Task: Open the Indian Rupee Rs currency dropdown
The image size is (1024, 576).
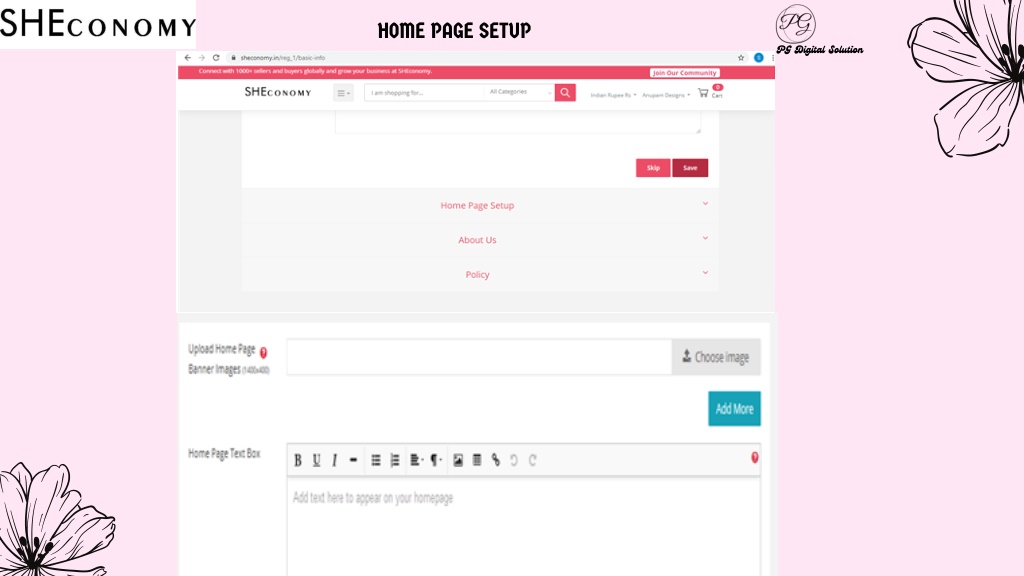Action: (x=613, y=95)
